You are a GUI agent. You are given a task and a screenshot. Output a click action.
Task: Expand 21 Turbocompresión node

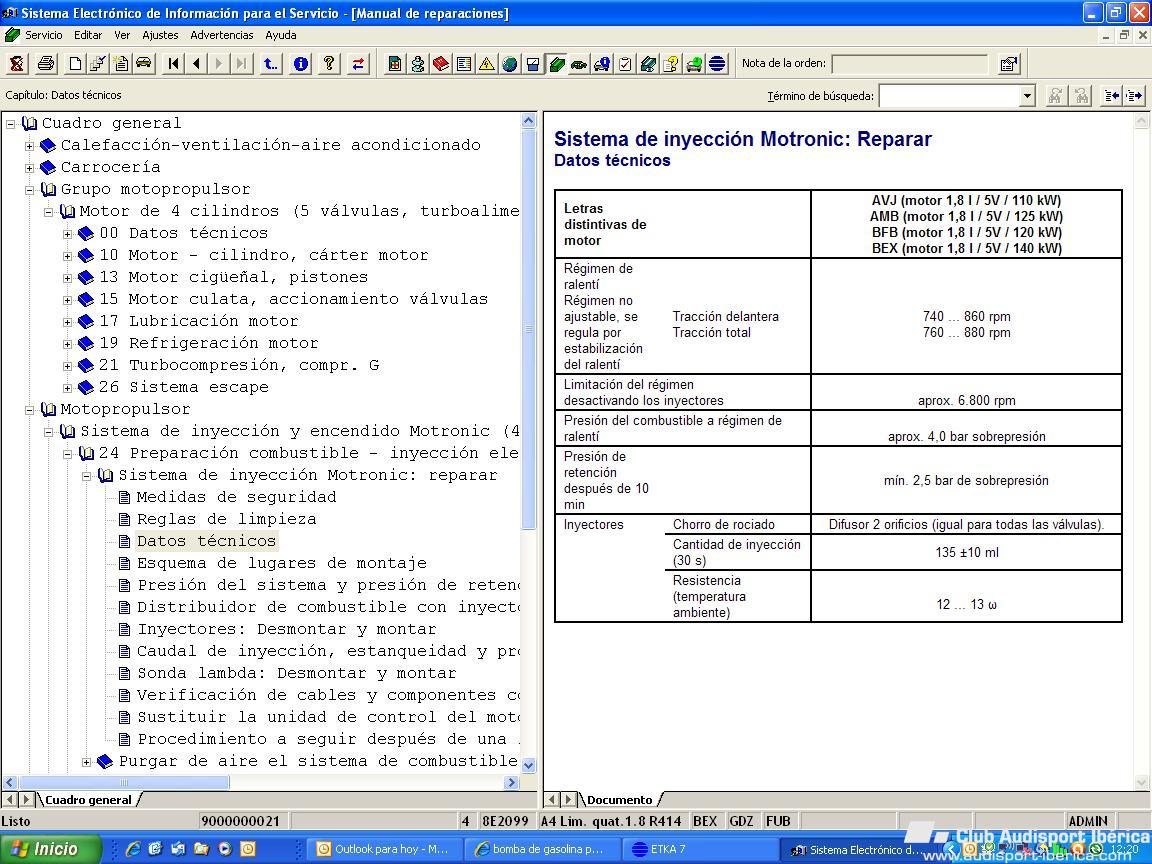point(68,366)
